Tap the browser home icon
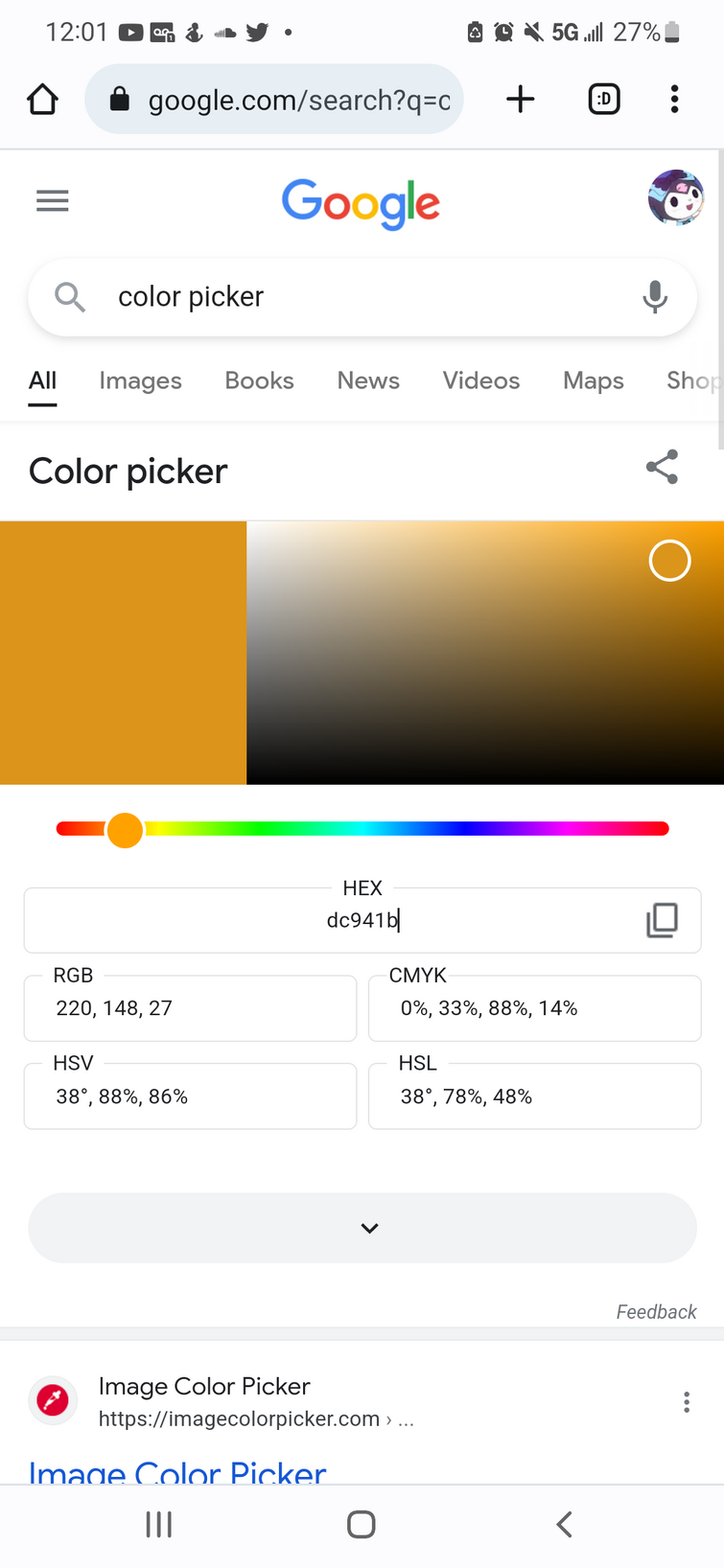724x1568 pixels. (42, 100)
